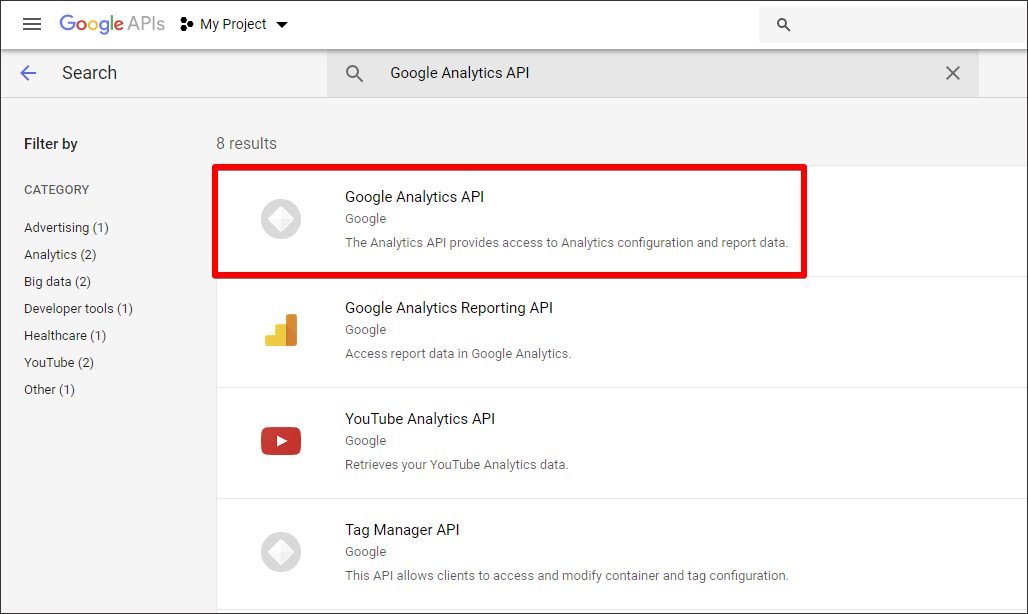Go back using the blue arrow
The height and width of the screenshot is (614, 1028).
click(28, 73)
